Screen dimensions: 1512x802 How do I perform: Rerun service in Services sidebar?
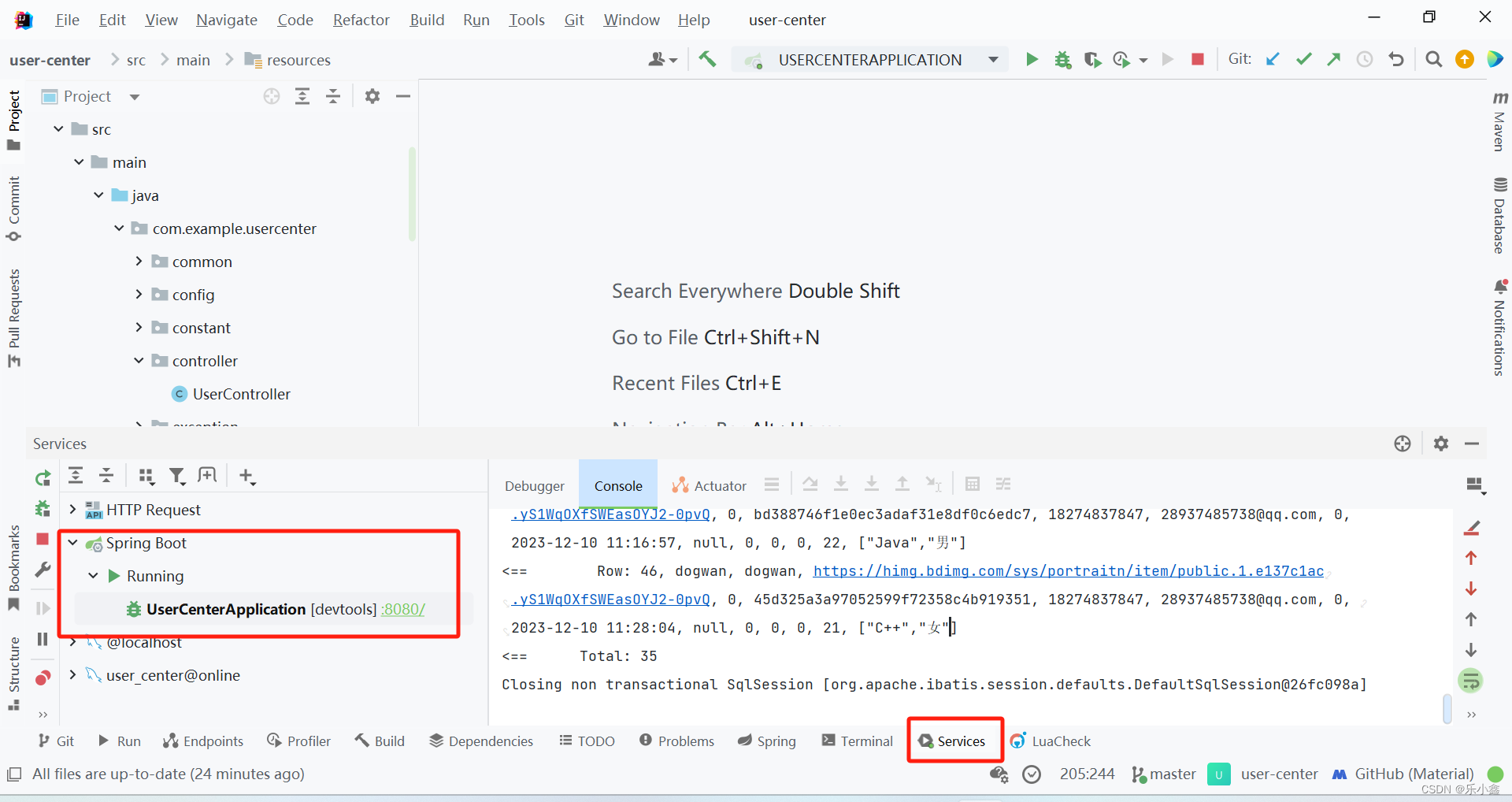coord(43,477)
